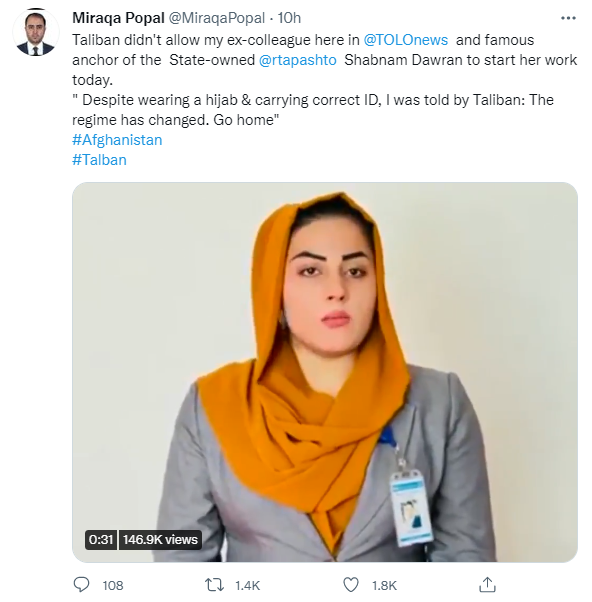Click the 0:31 video duration badge

[101, 540]
